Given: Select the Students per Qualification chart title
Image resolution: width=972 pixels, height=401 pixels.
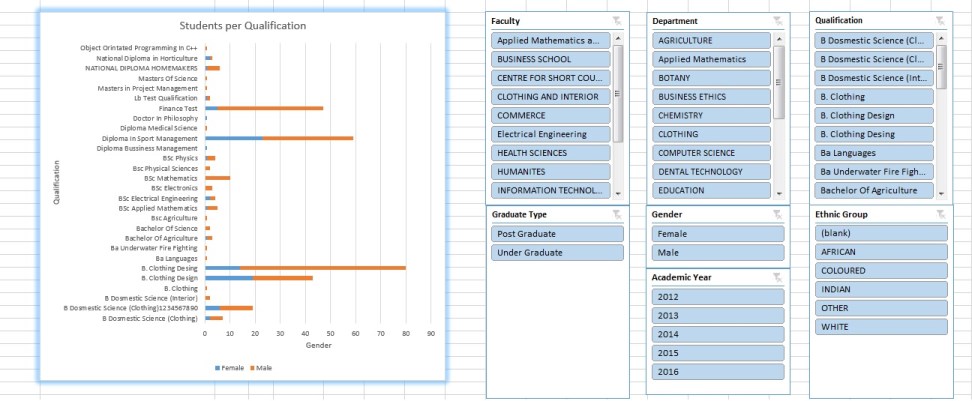Looking at the screenshot, I should (243, 26).
